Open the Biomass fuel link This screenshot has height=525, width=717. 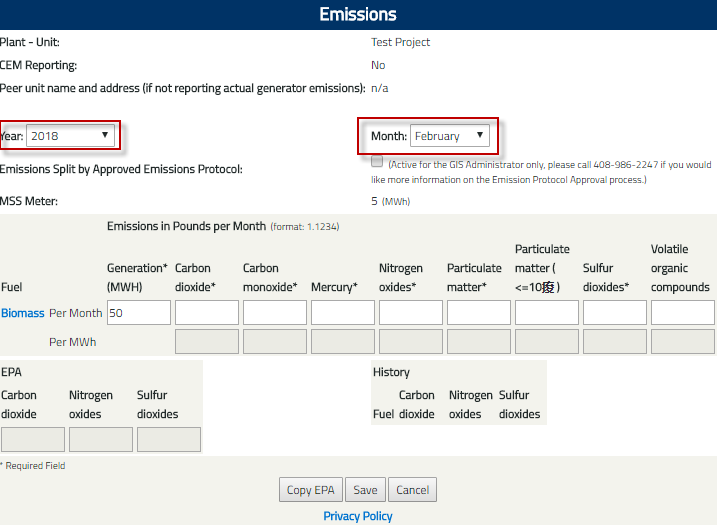pyautogui.click(x=22, y=313)
